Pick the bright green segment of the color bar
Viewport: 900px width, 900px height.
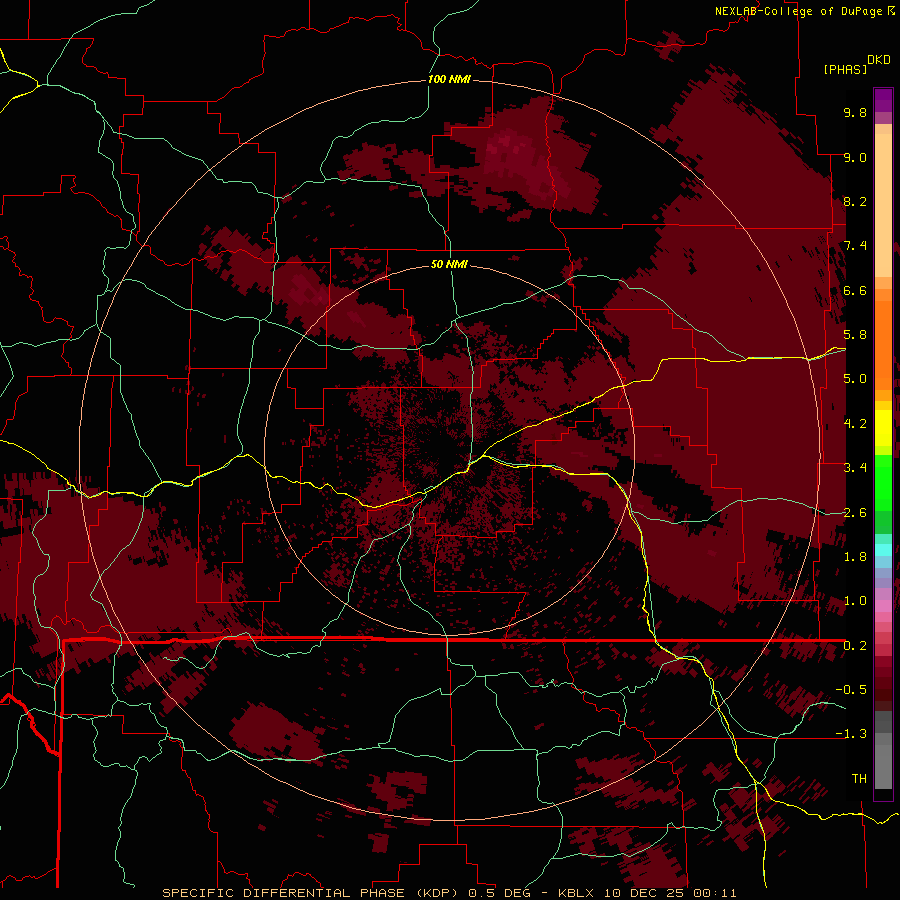[883, 483]
